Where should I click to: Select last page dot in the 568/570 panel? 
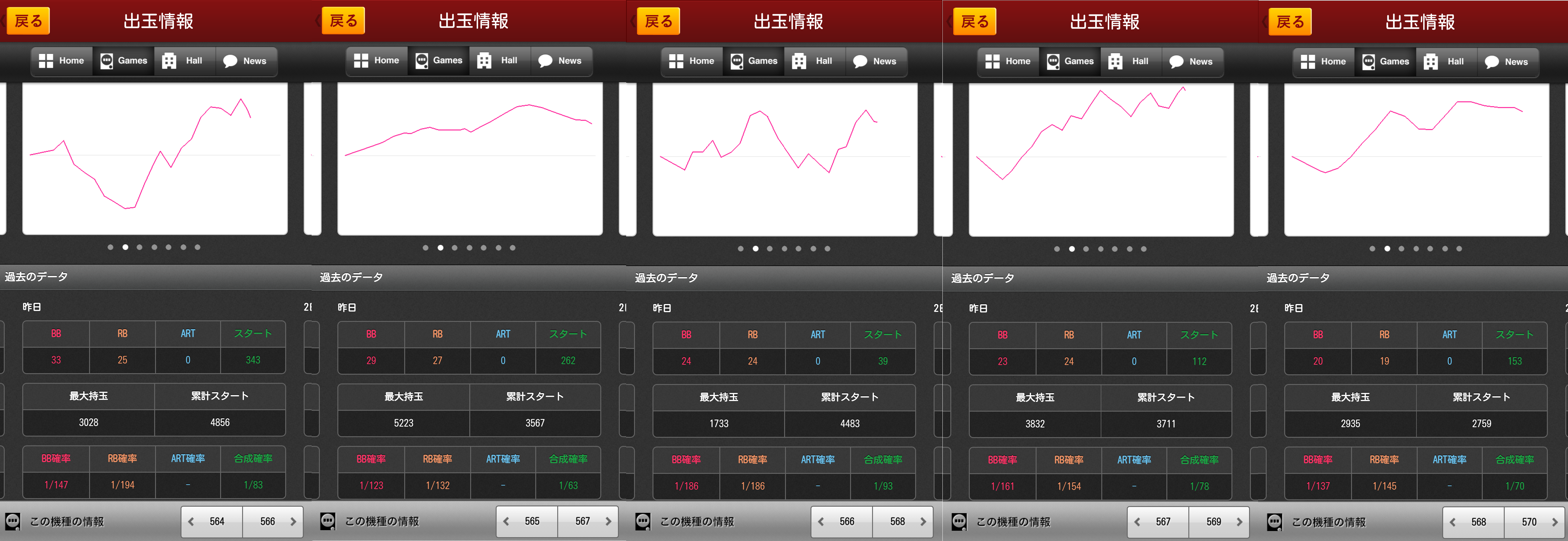(1459, 248)
